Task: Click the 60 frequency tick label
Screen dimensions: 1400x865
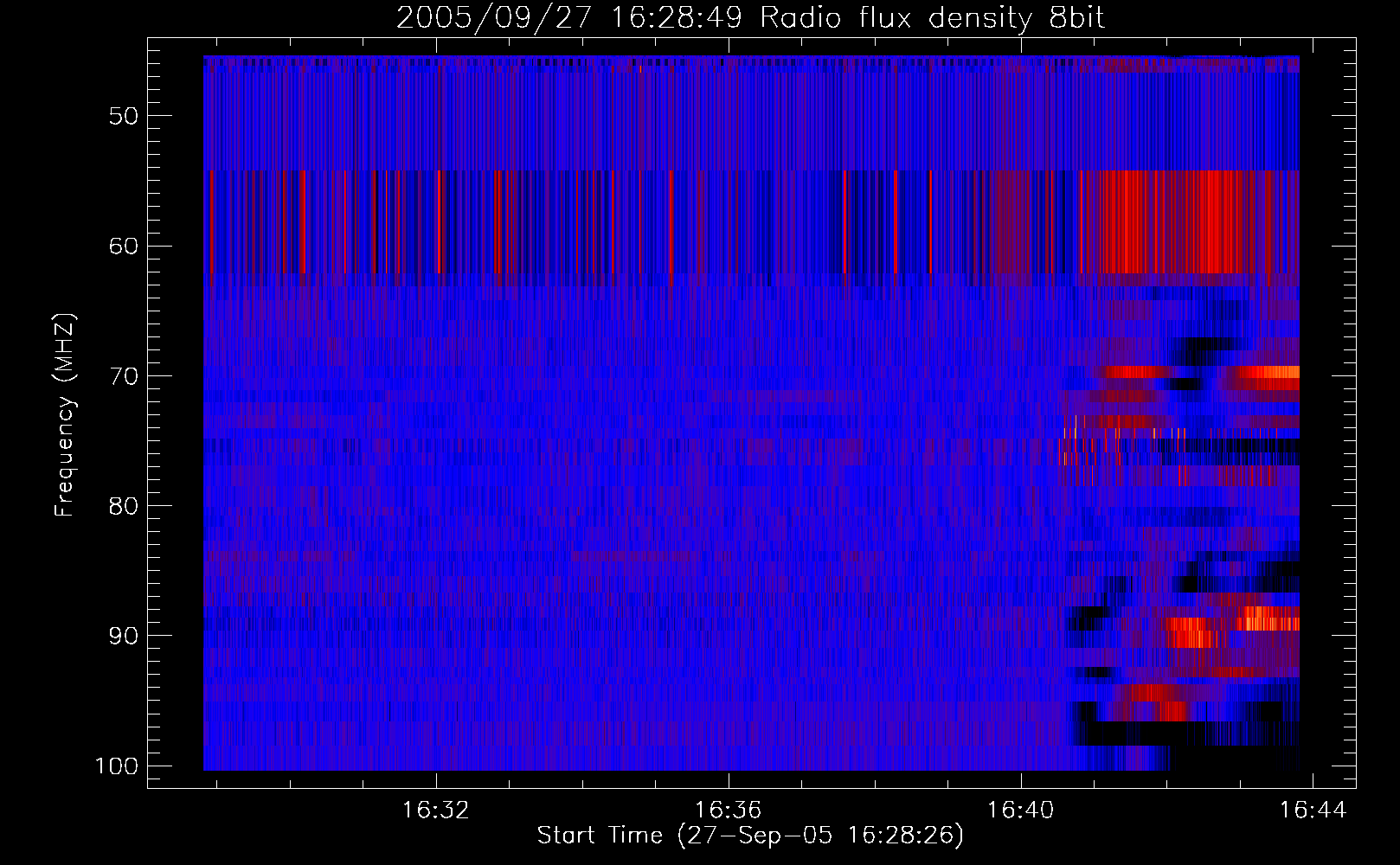Action: pos(123,246)
